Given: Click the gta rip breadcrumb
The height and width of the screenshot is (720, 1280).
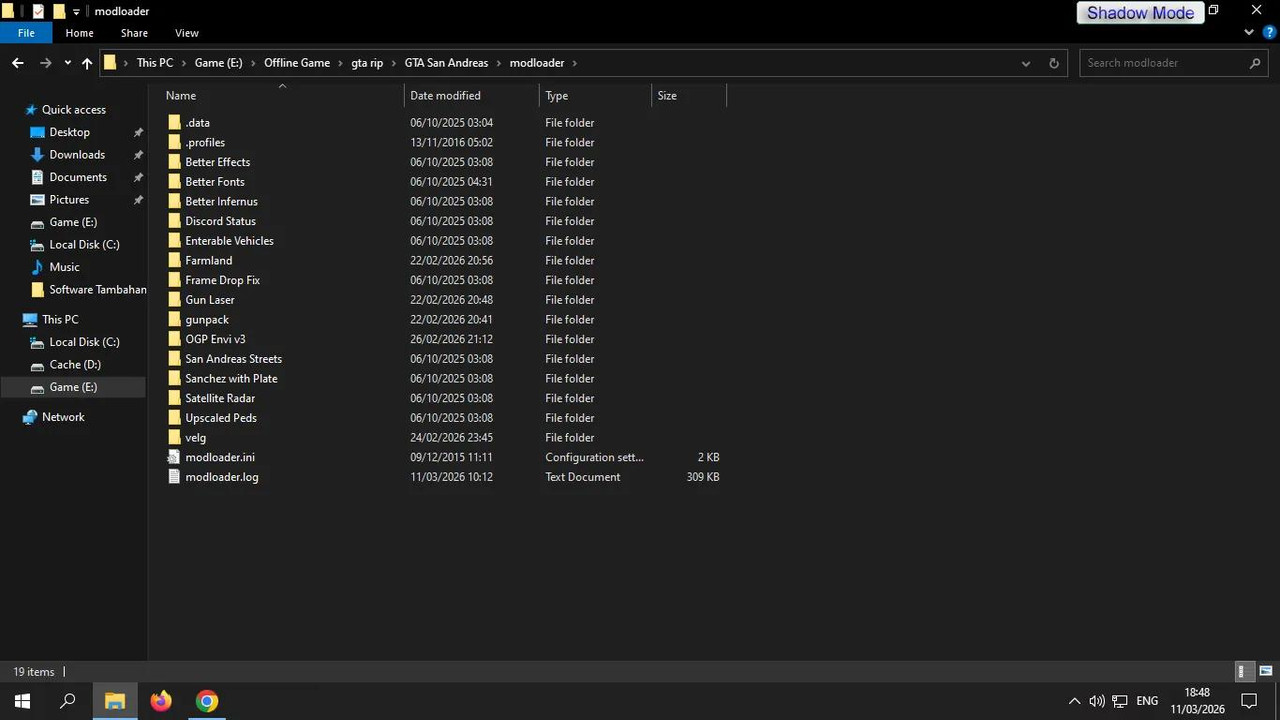Looking at the screenshot, I should [x=367, y=63].
